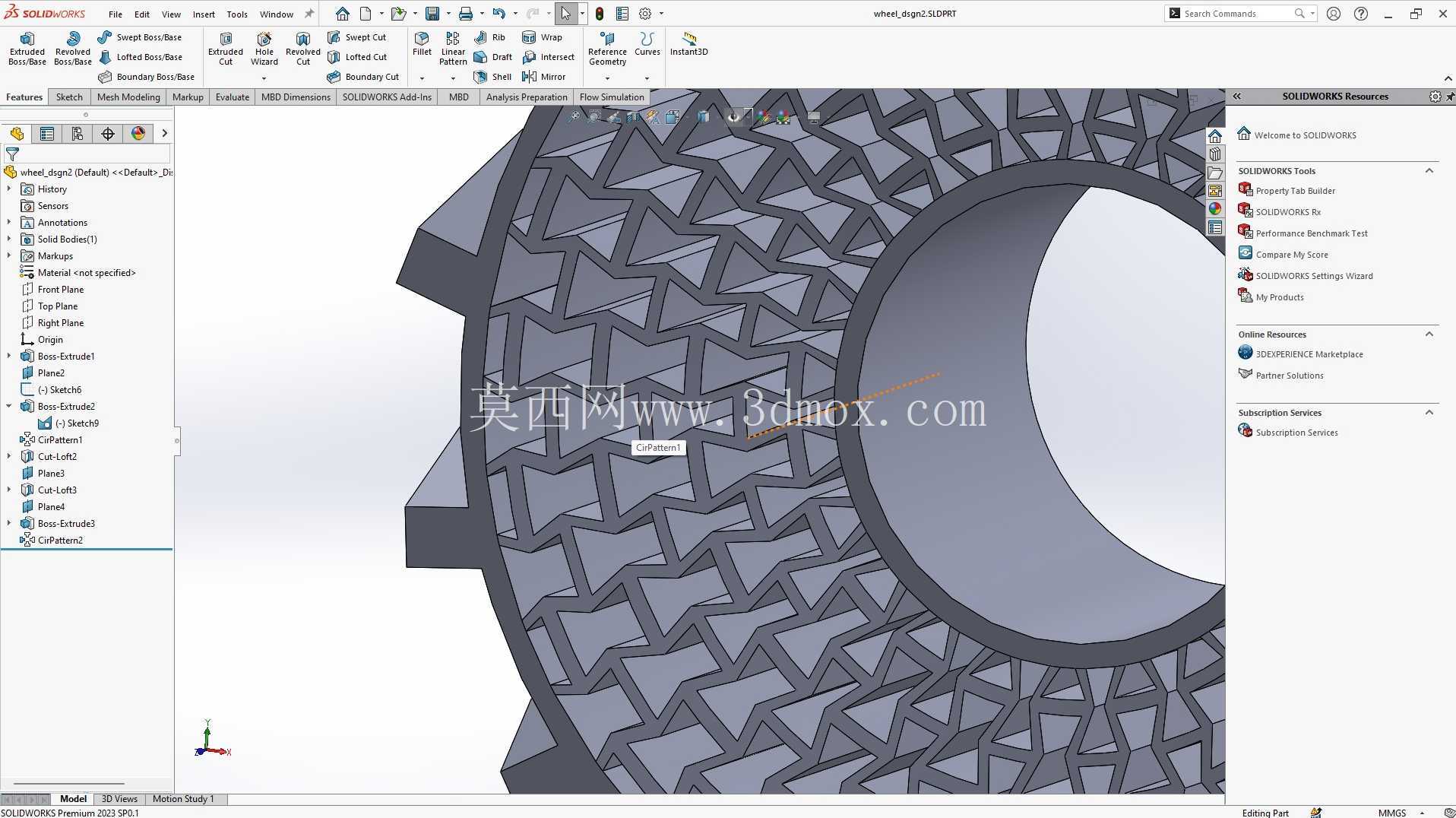The width and height of the screenshot is (1456, 818).
Task: Select CirPattern2 in the feature tree
Action: (60, 541)
